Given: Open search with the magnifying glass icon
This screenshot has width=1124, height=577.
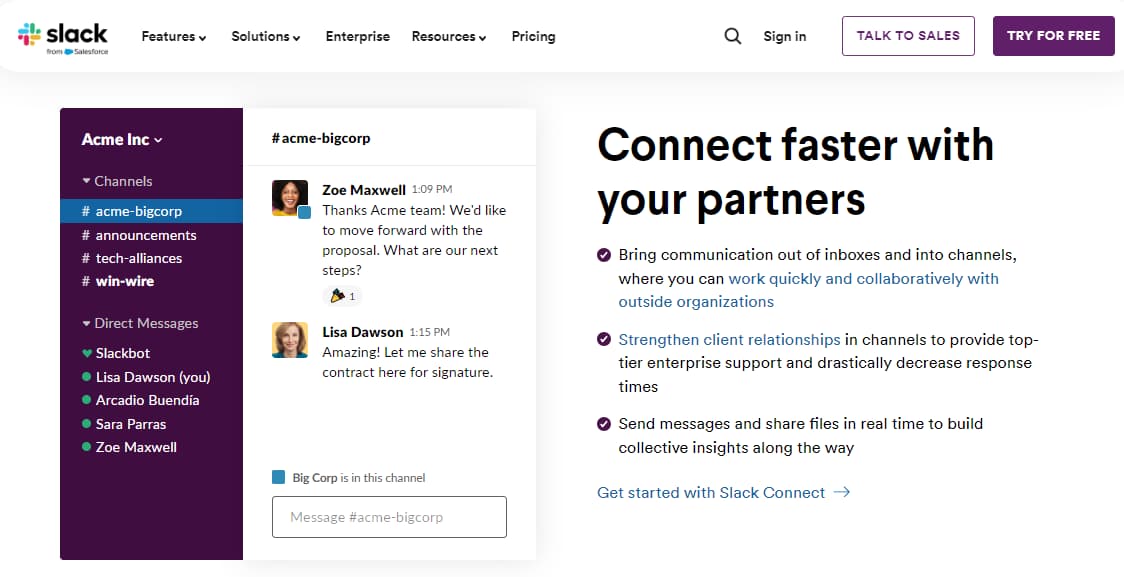Looking at the screenshot, I should pyautogui.click(x=732, y=35).
